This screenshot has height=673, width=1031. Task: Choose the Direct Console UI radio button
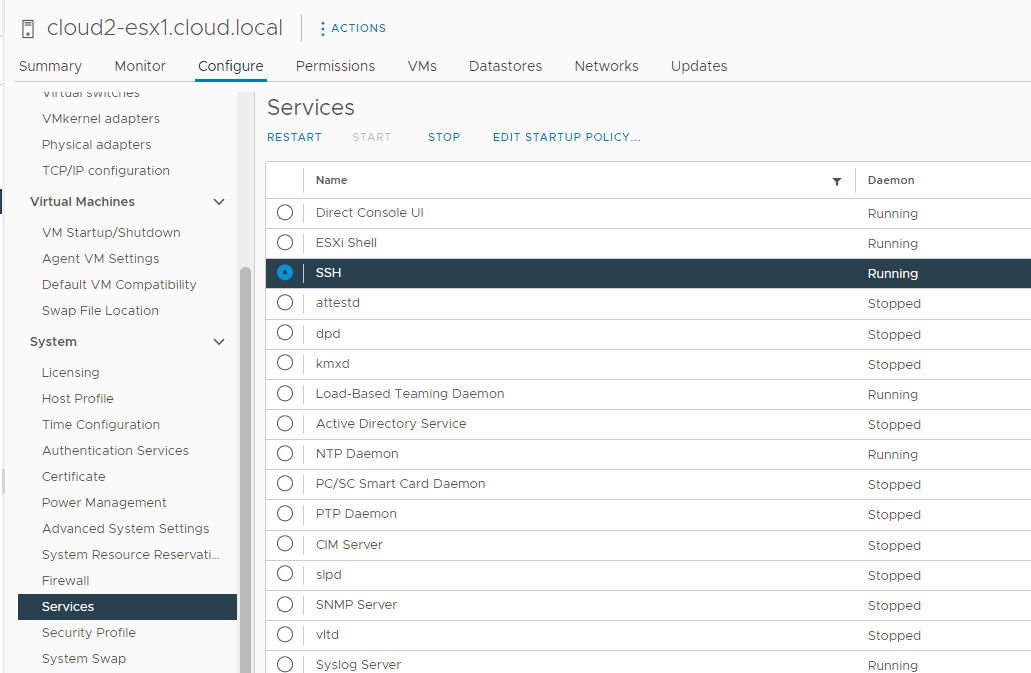[285, 213]
